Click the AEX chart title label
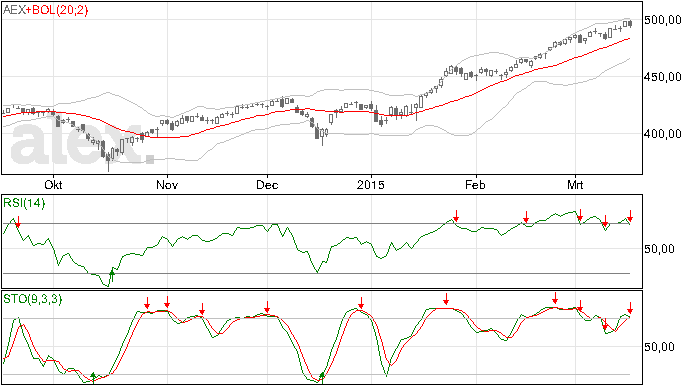The width and height of the screenshot is (690, 387). click(14, 10)
